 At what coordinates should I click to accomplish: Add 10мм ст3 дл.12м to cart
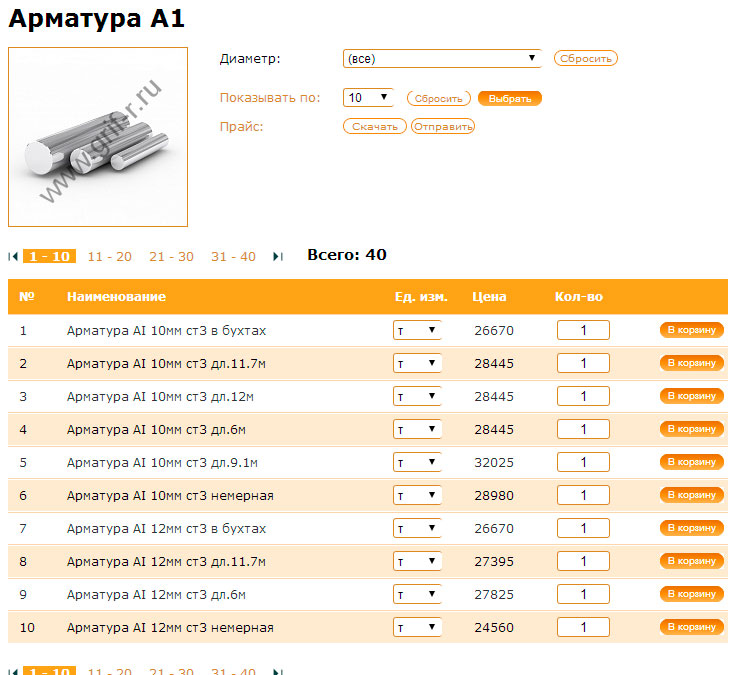tap(691, 396)
